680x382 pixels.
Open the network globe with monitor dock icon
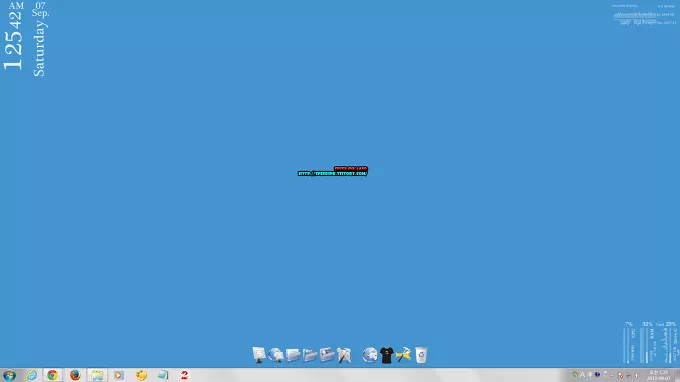click(276, 355)
